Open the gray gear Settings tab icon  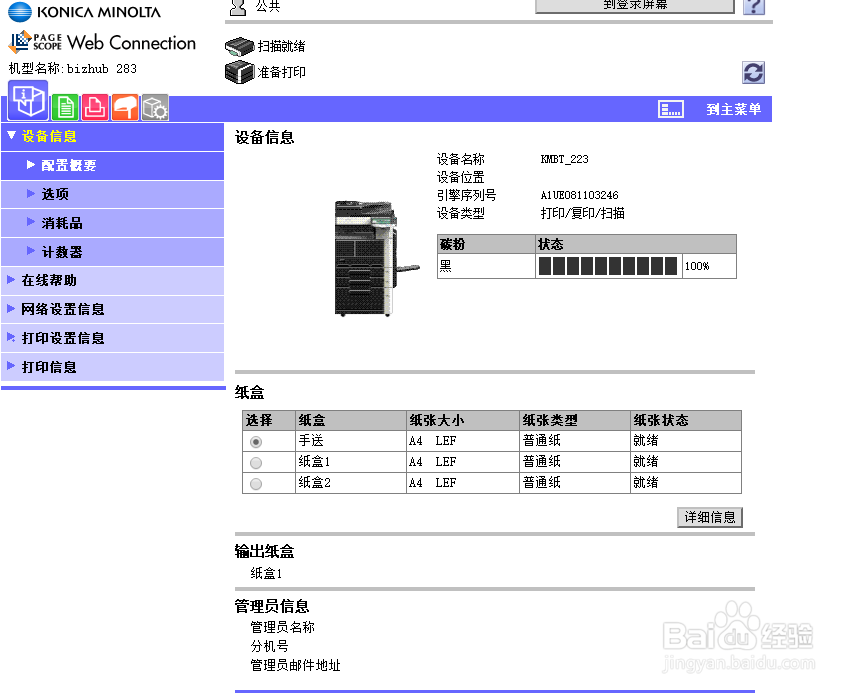pyautogui.click(x=154, y=106)
